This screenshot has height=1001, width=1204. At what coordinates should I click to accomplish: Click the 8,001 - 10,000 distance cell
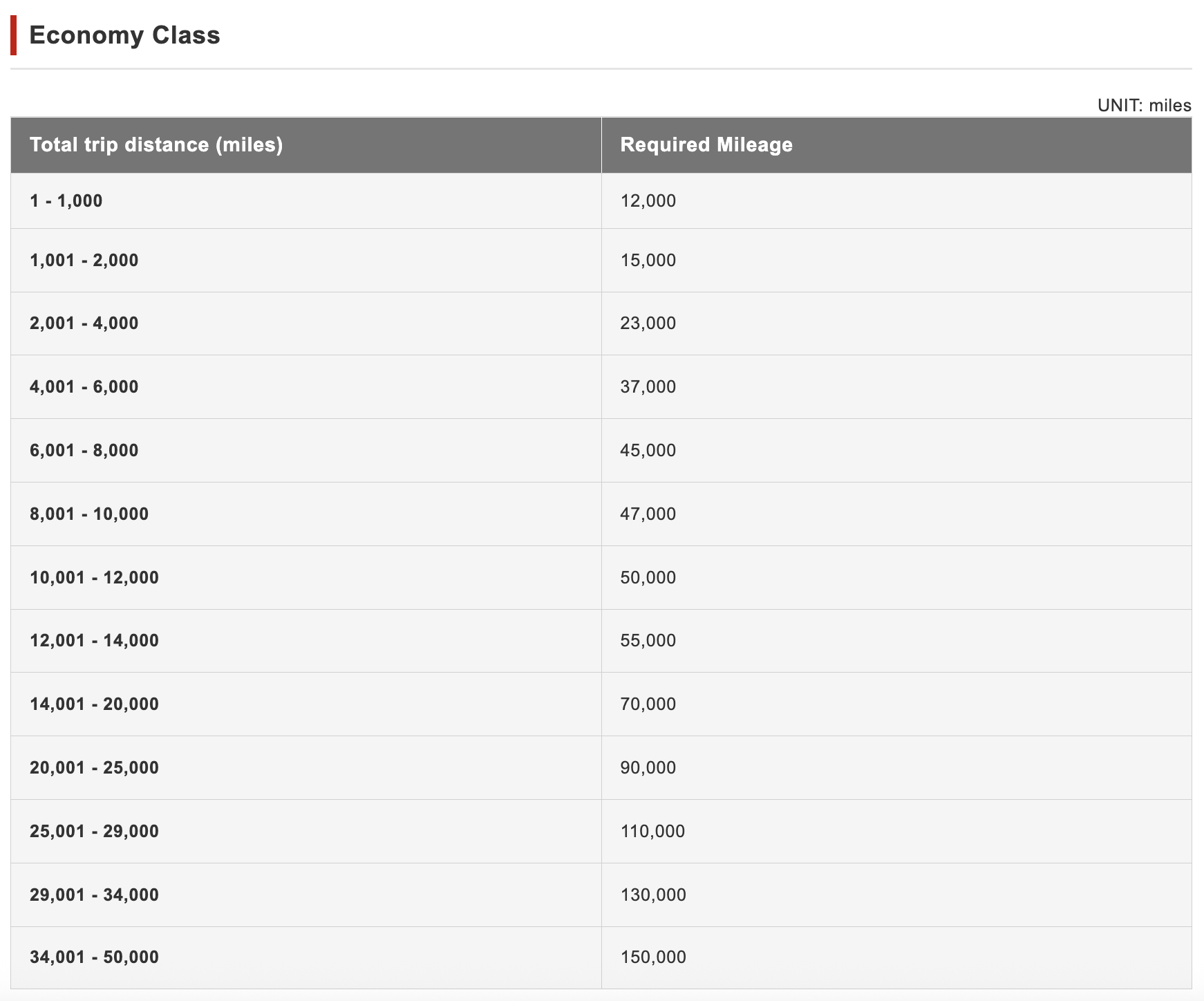(89, 514)
